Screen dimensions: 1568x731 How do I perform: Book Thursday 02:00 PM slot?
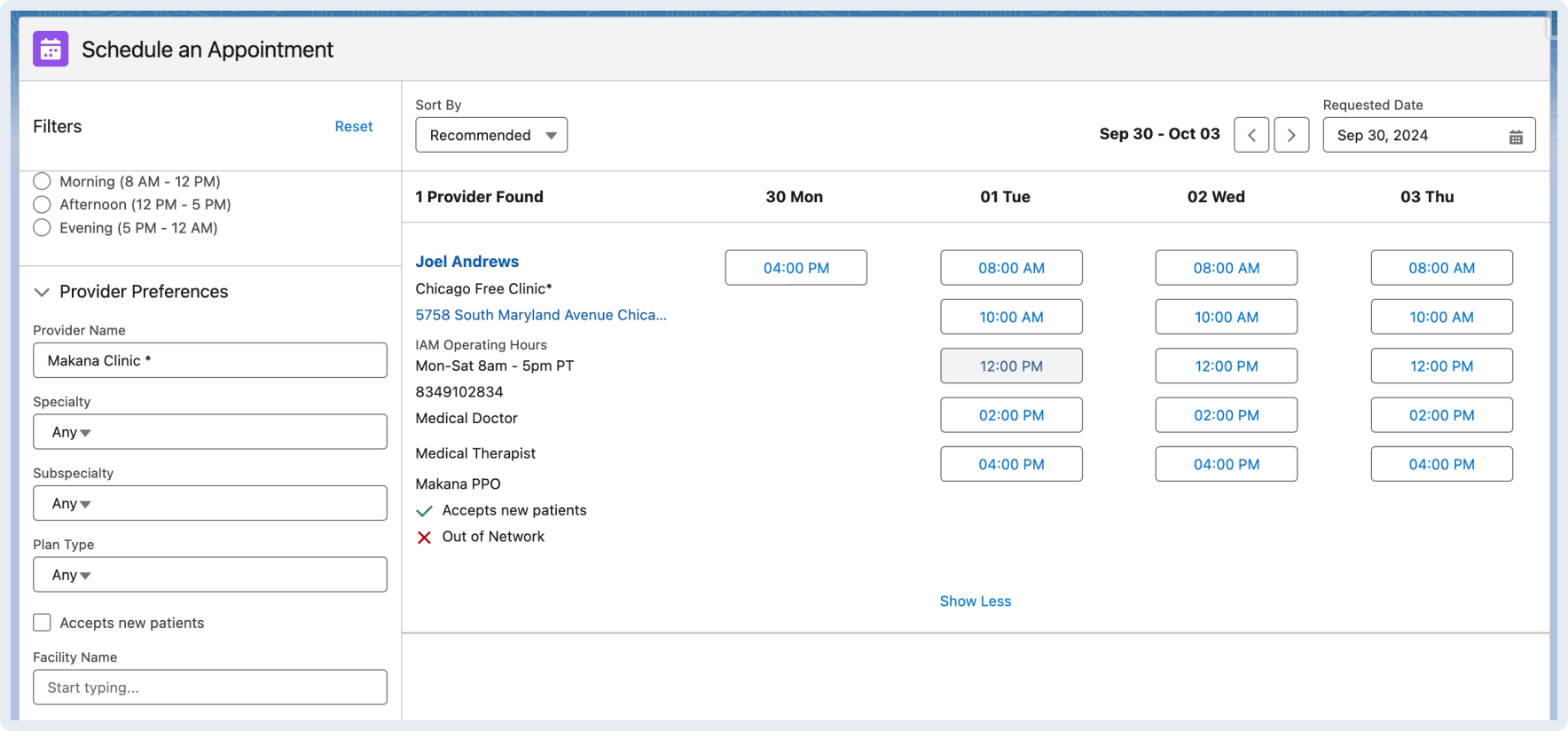[x=1442, y=415]
